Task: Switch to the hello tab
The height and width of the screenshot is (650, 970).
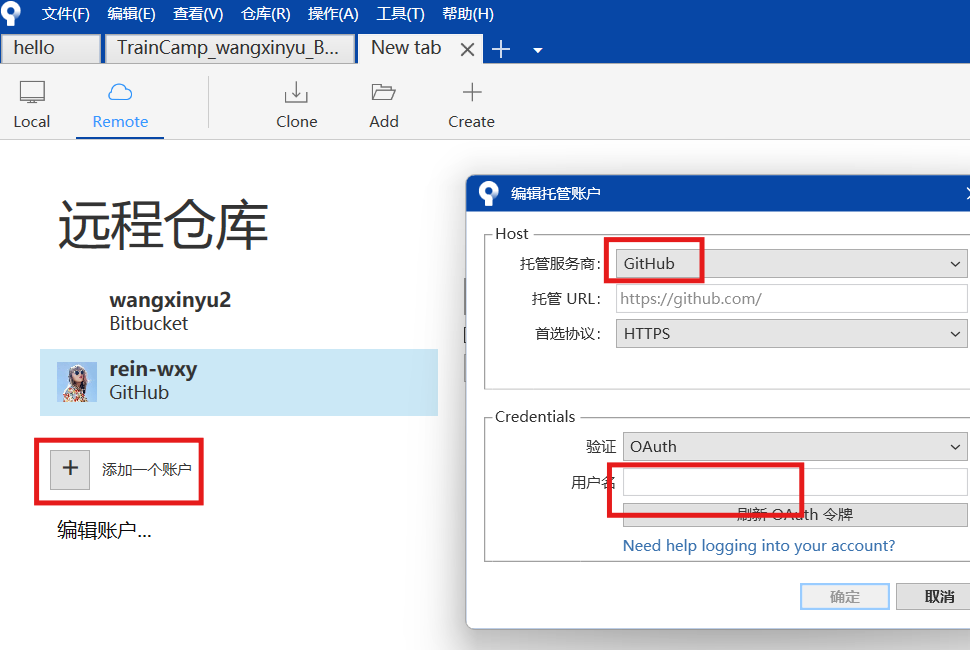Action: click(x=51, y=48)
